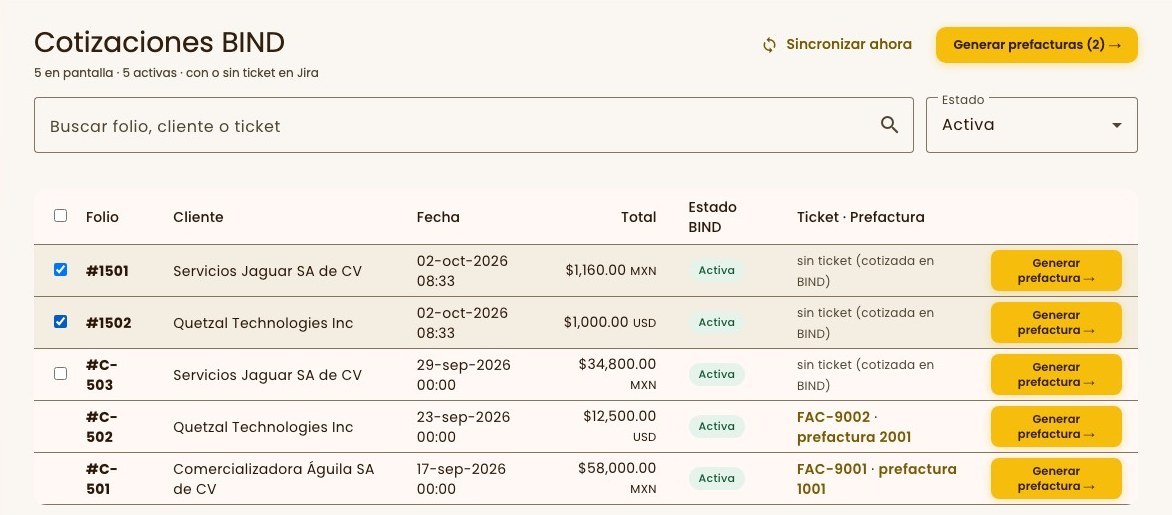This screenshot has width=1172, height=515.
Task: Generate prefactura for the #1501 row
Action: 1056,271
